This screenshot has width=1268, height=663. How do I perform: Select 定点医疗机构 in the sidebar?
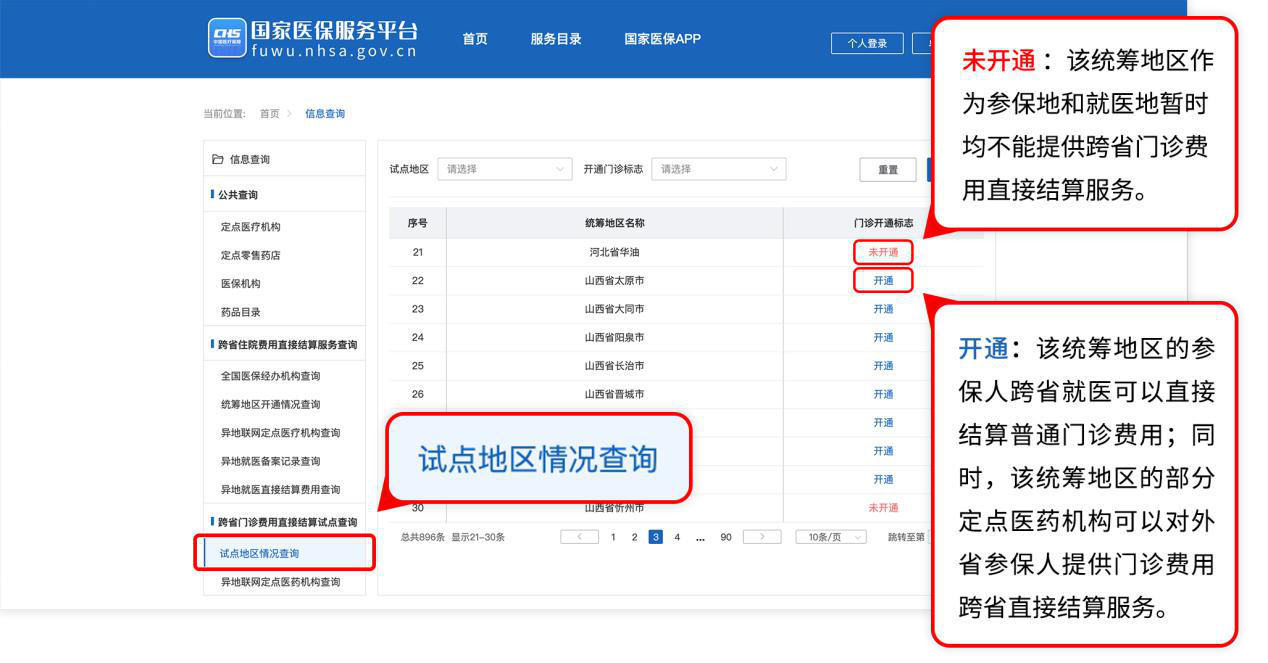click(x=250, y=227)
